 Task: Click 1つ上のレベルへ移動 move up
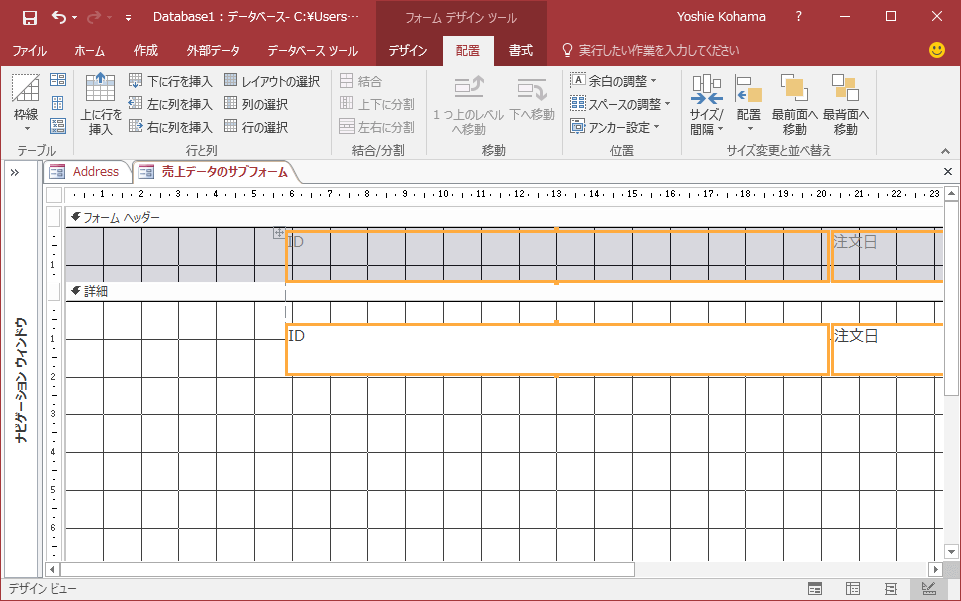pyautogui.click(x=468, y=105)
